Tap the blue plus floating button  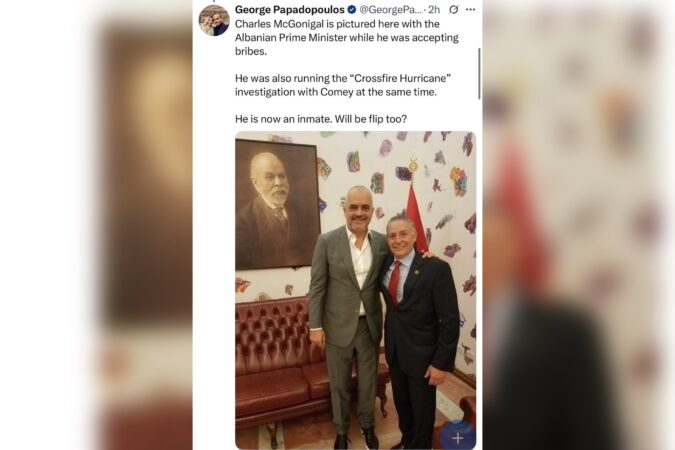click(x=458, y=438)
